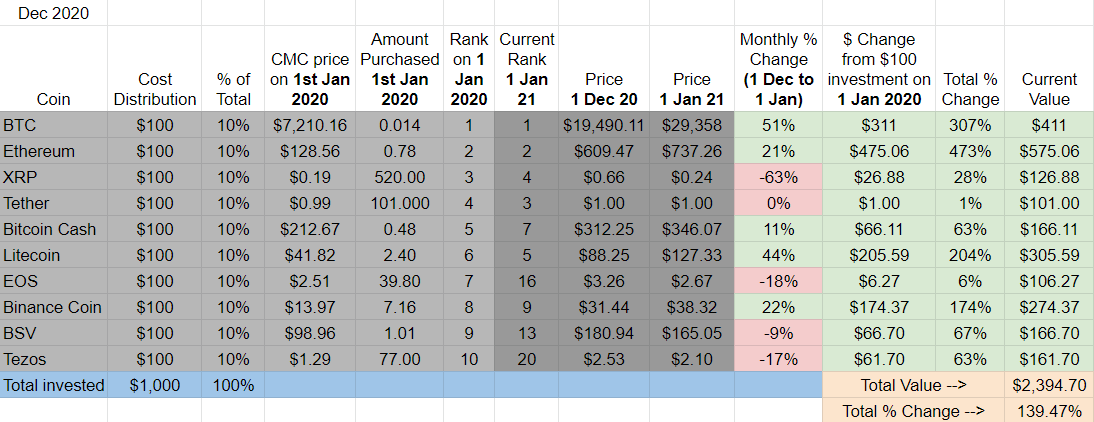This screenshot has height=422, width=1094.
Task: Click the 'Binance Coin' cell
Action: (x=54, y=308)
